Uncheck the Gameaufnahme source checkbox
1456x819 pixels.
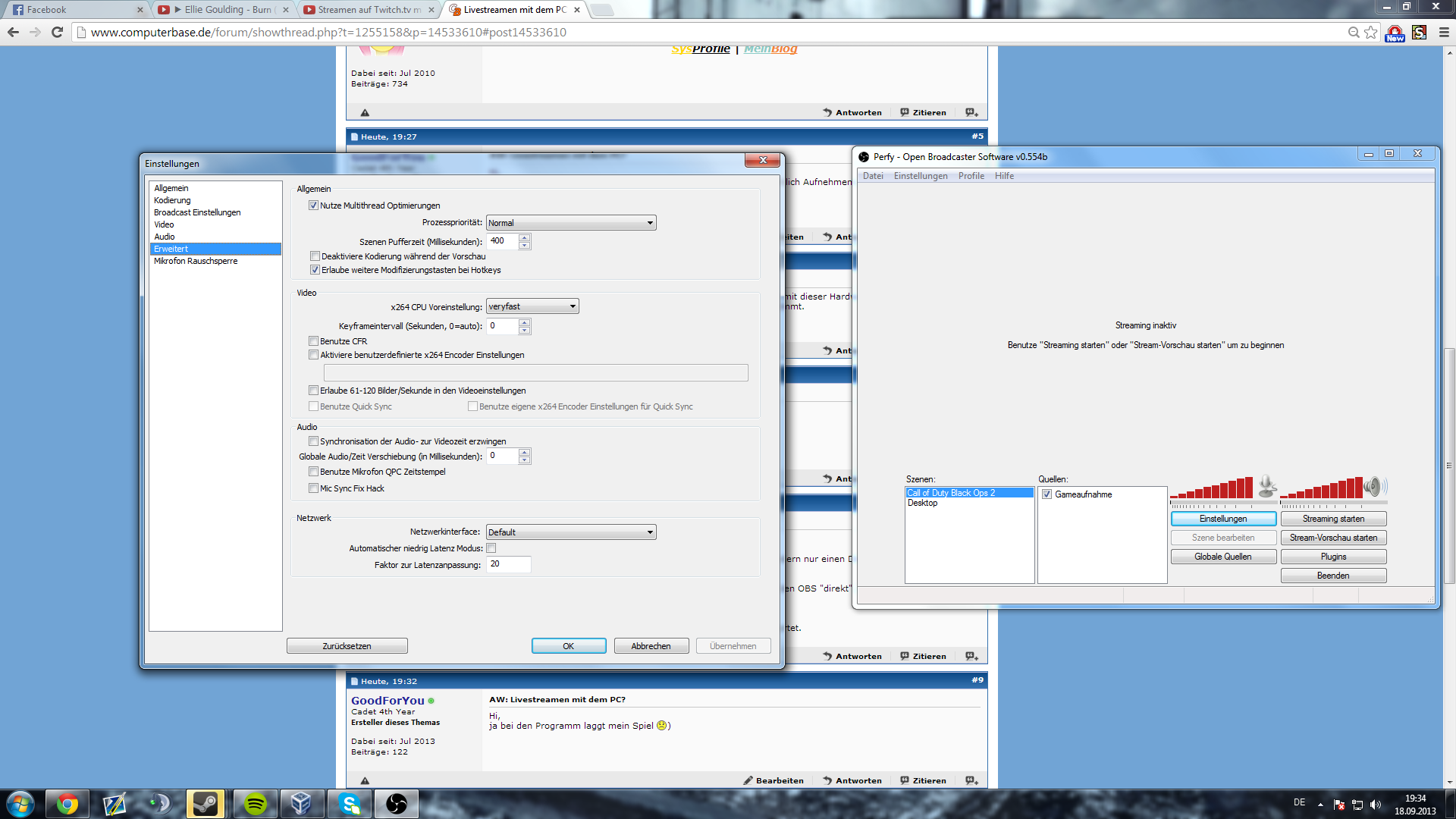click(x=1046, y=494)
